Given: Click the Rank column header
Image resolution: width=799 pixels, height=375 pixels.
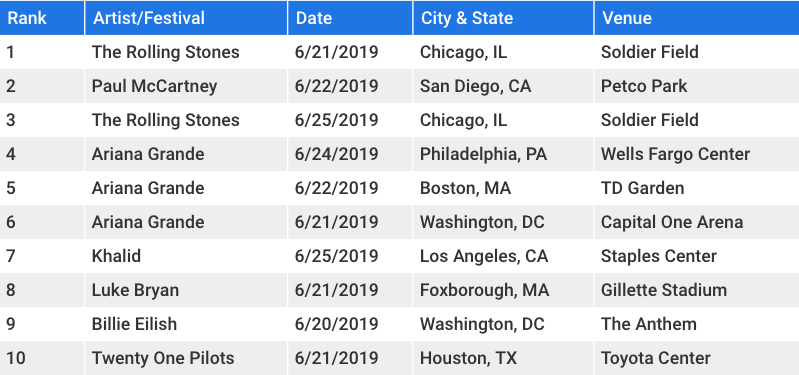Looking at the screenshot, I should 42,18.
